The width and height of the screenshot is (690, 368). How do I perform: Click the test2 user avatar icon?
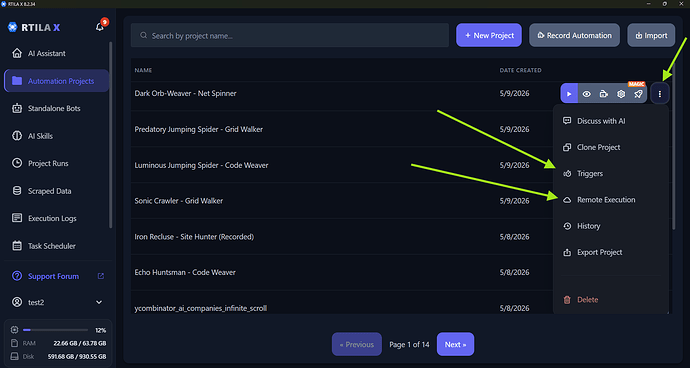(17, 302)
